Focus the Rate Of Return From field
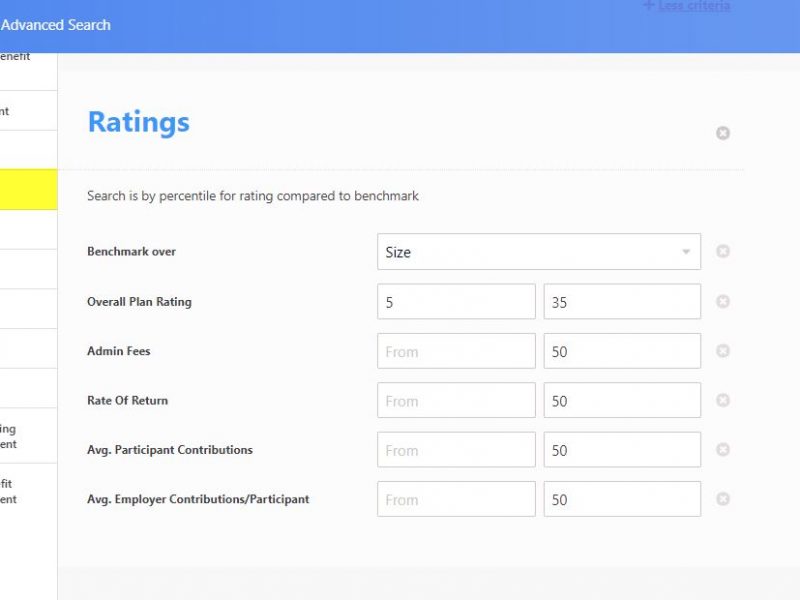The image size is (800, 600). [x=456, y=401]
